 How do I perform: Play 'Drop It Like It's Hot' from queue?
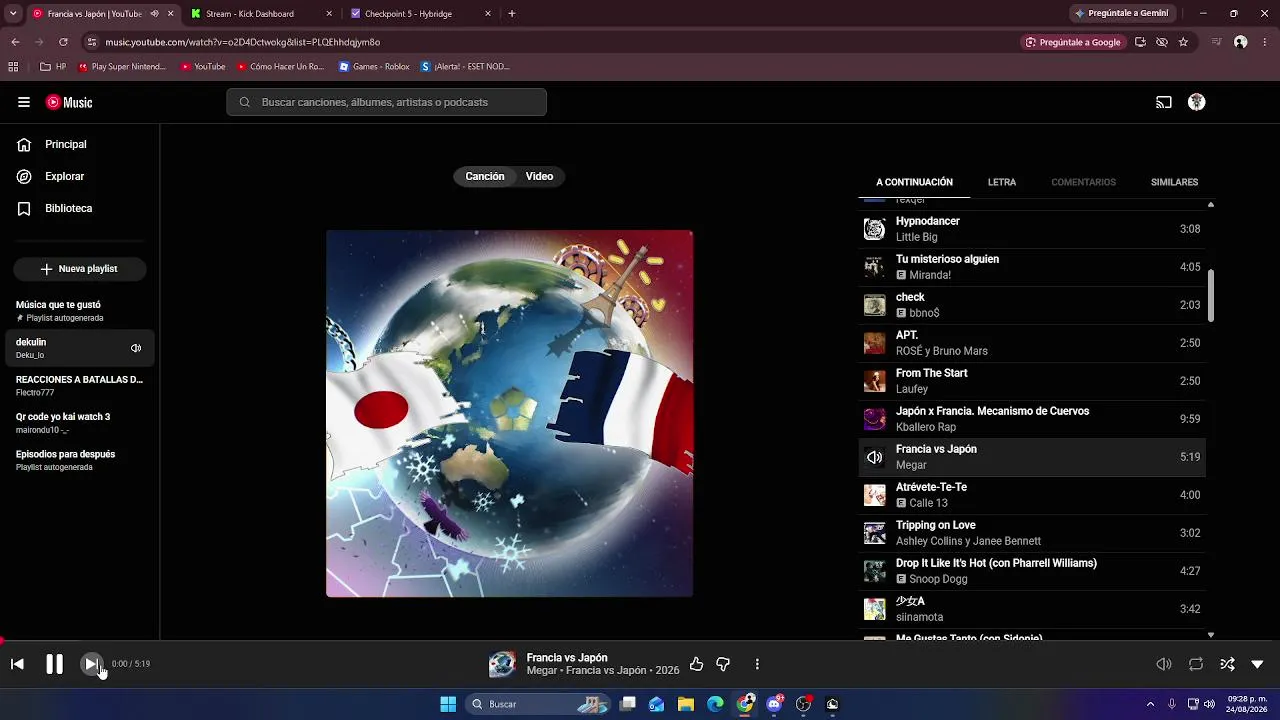1032,571
